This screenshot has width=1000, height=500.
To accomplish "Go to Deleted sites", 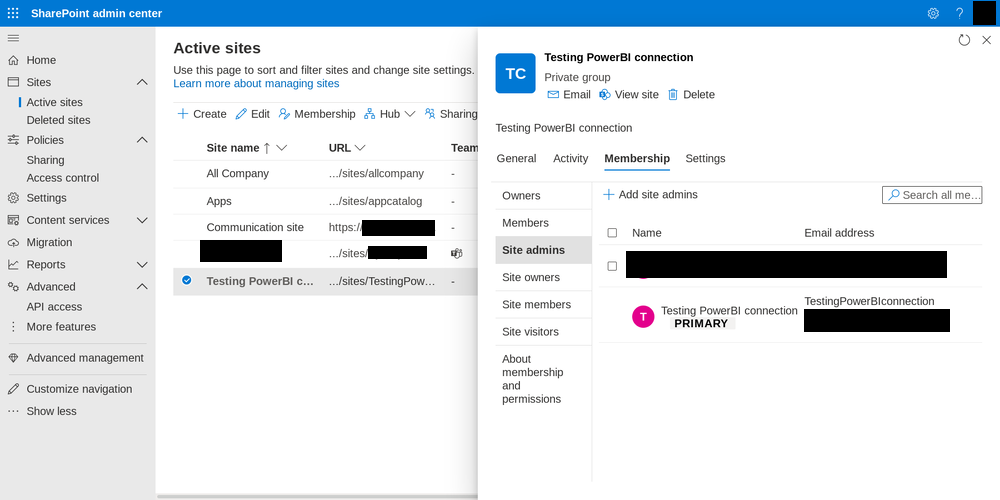I will click(59, 120).
